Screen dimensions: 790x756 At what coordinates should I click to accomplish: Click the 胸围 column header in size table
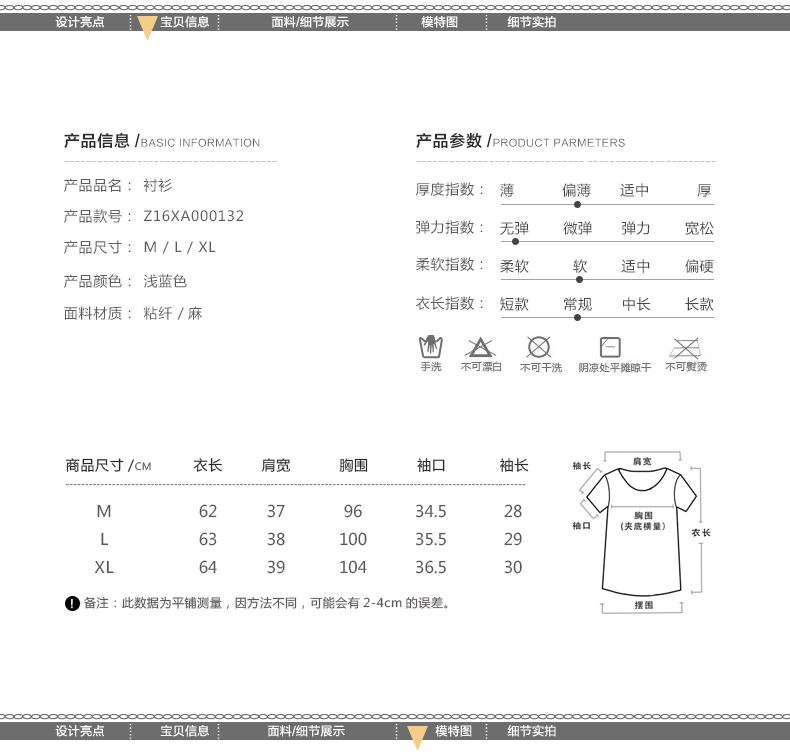click(x=353, y=465)
